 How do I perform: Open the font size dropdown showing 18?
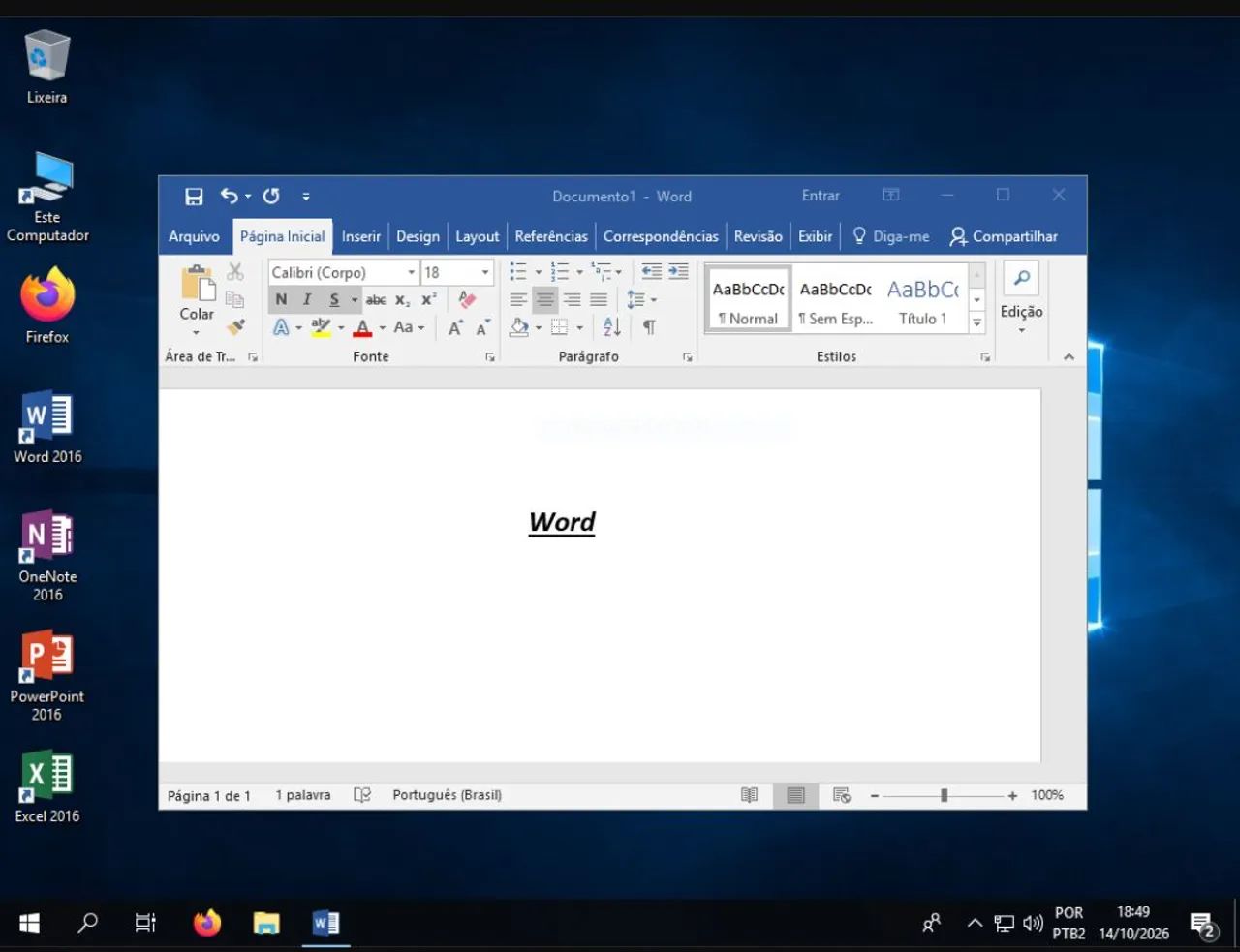point(485,273)
